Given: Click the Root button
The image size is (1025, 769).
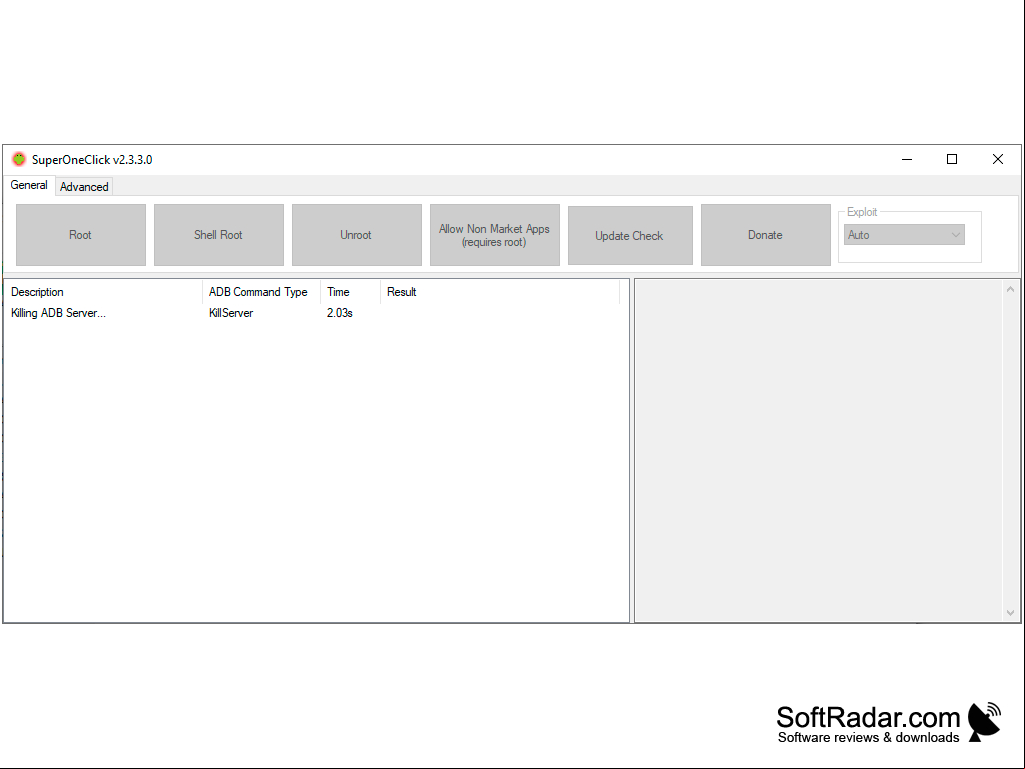Looking at the screenshot, I should tap(80, 235).
